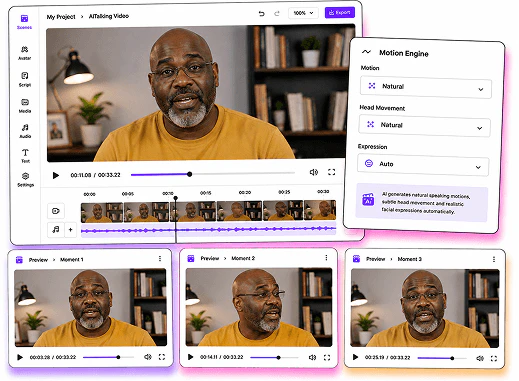The width and height of the screenshot is (519, 381).
Task: Click the Moment 3 card scene icon
Action: point(356,259)
